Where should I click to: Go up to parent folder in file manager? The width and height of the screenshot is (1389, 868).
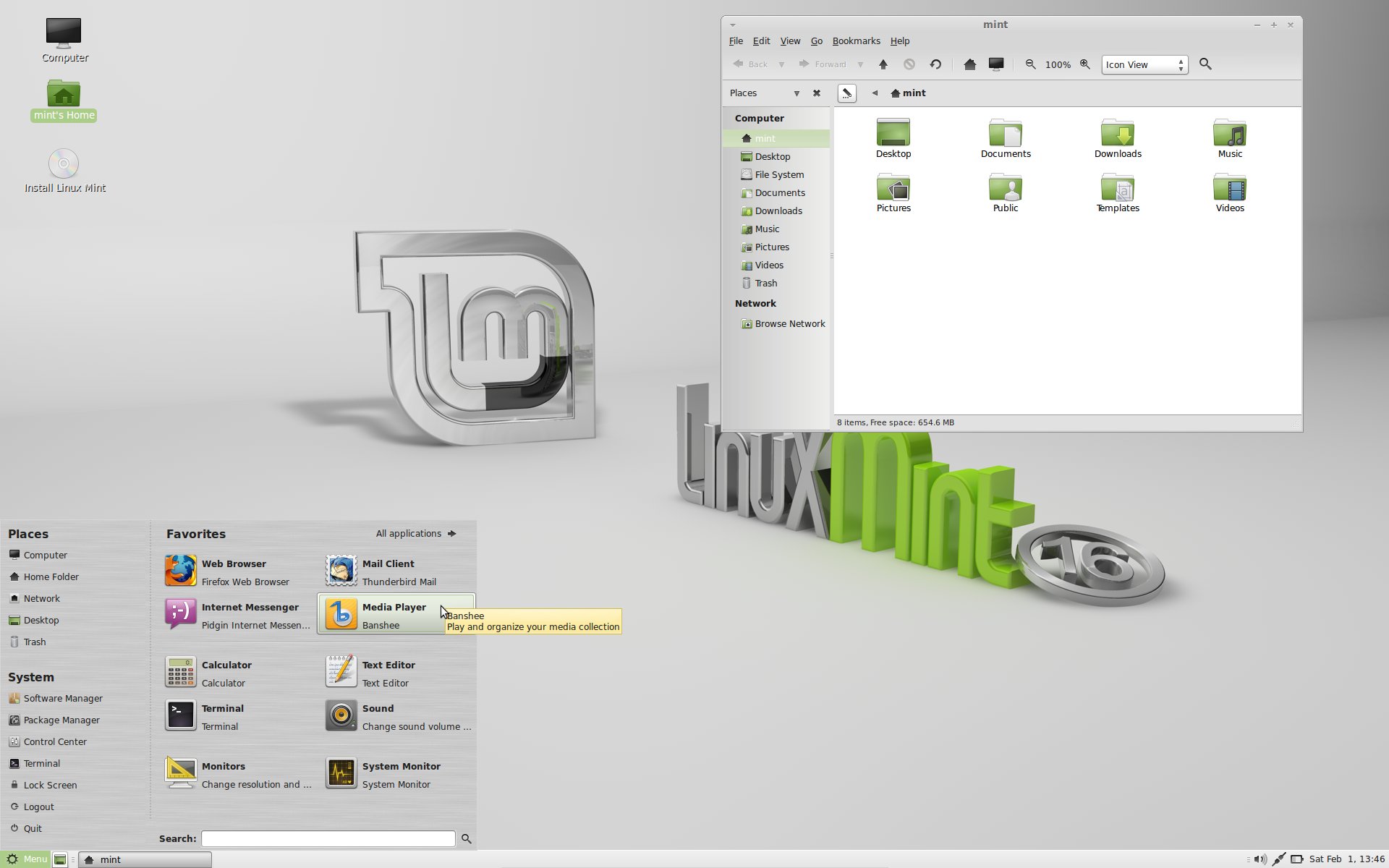point(883,64)
